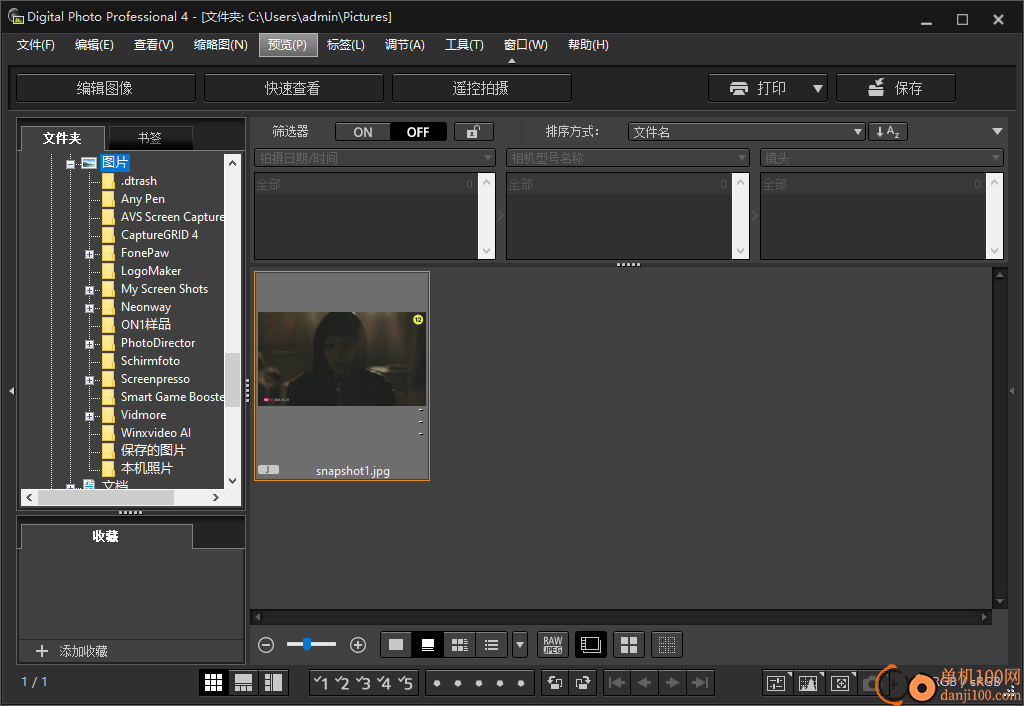The image size is (1024, 706).
Task: Select the thumbnail grid layout icon
Action: tap(214, 682)
